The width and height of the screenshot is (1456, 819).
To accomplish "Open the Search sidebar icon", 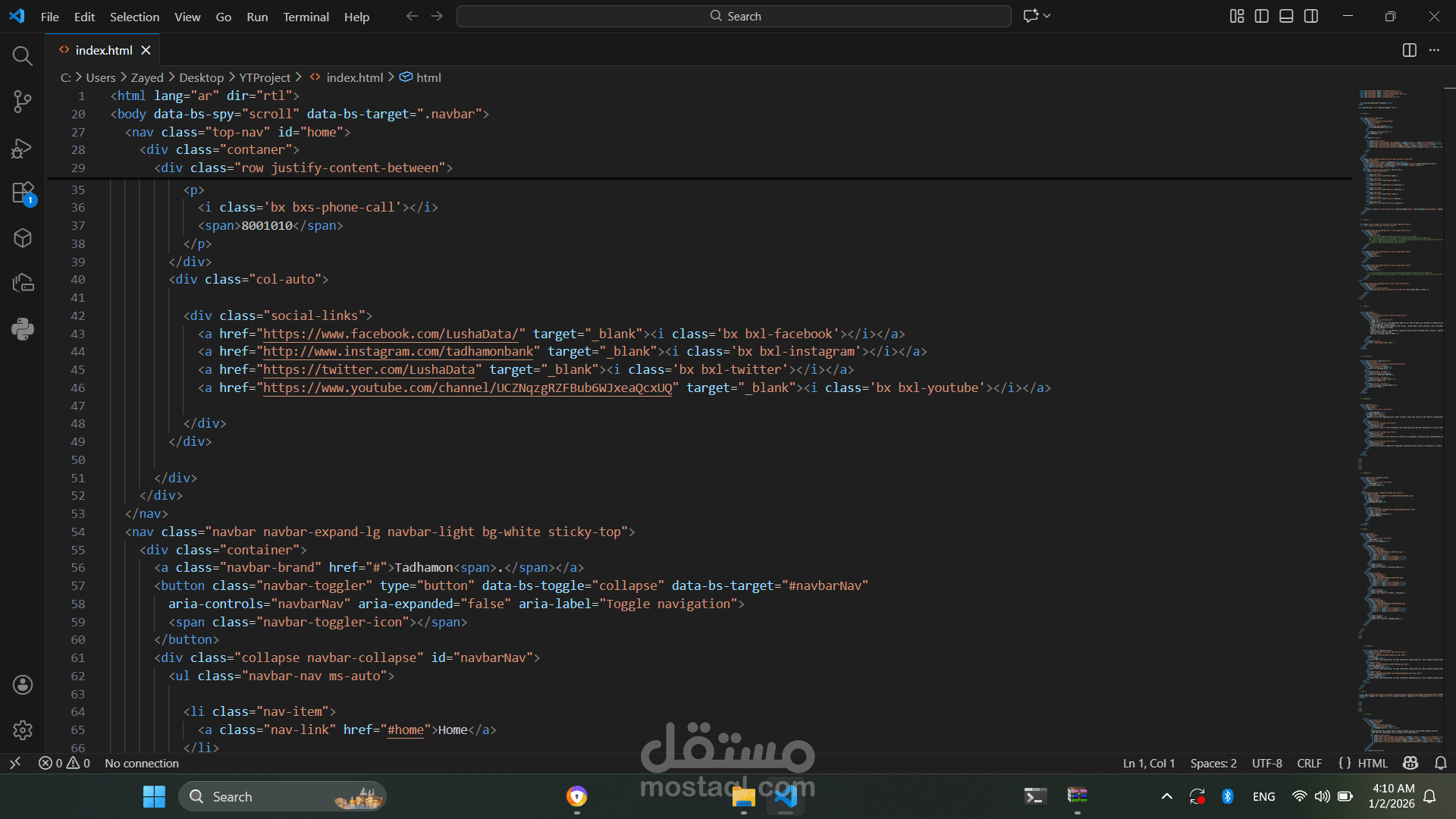I will (23, 56).
